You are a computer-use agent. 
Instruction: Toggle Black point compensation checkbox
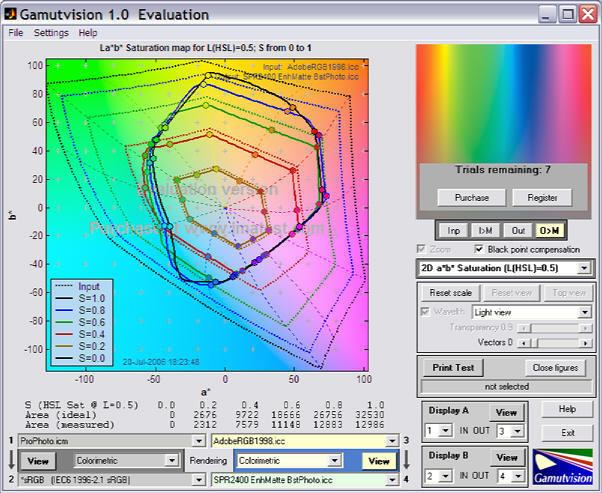[x=479, y=249]
